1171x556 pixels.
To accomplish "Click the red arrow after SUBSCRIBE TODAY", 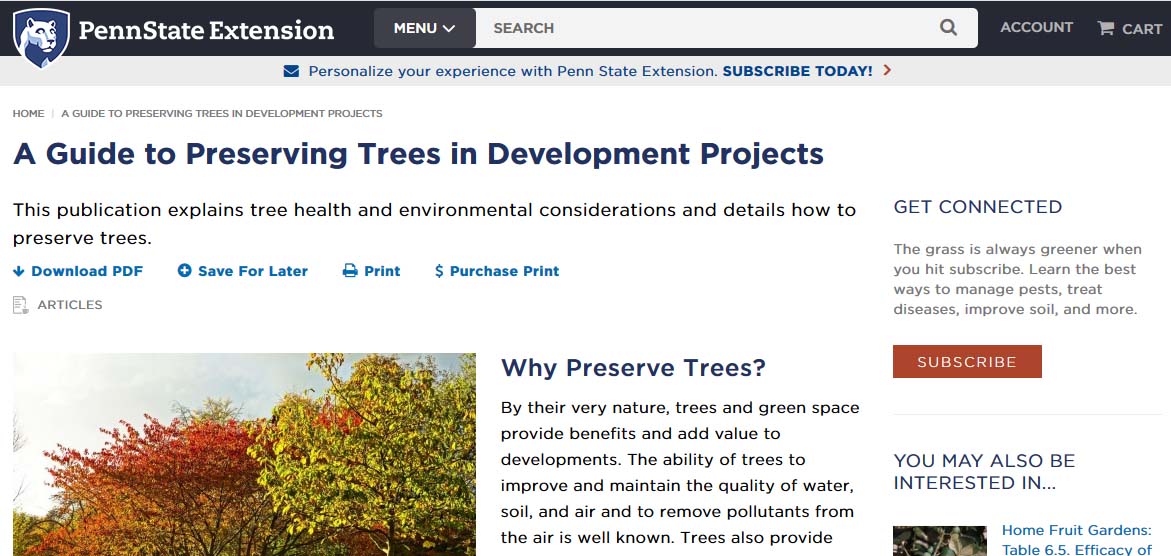I will [x=887, y=71].
